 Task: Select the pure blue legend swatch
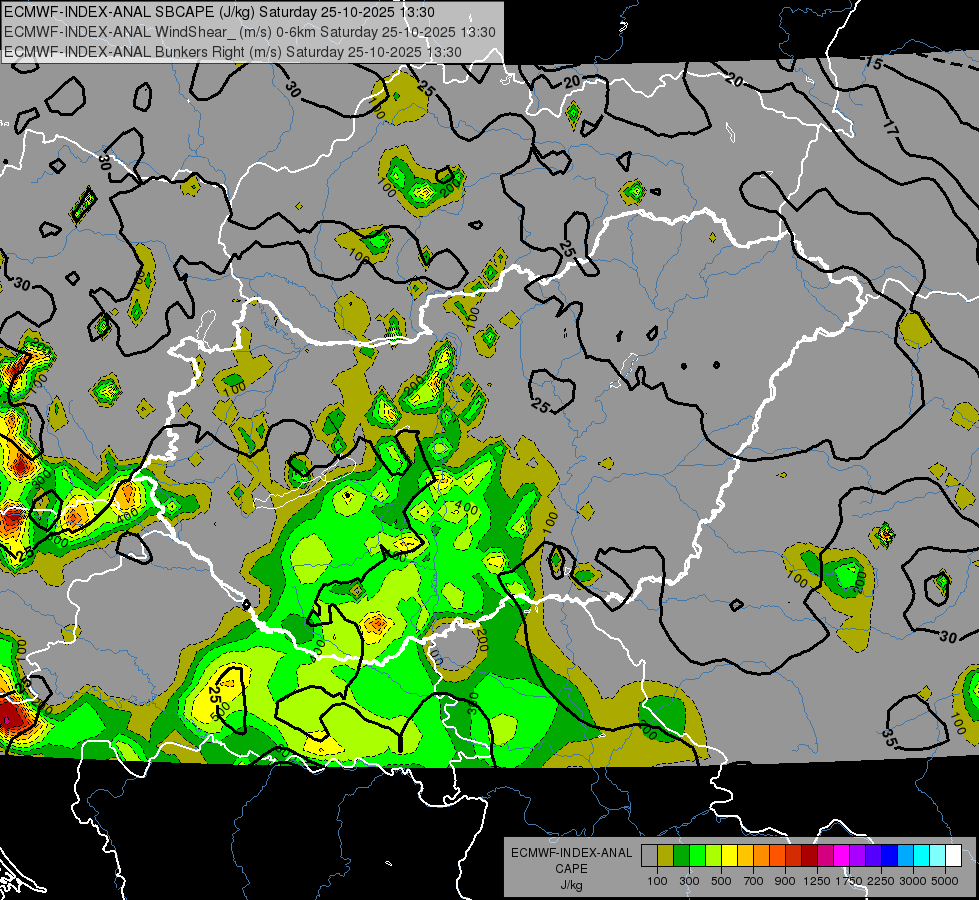point(890,856)
